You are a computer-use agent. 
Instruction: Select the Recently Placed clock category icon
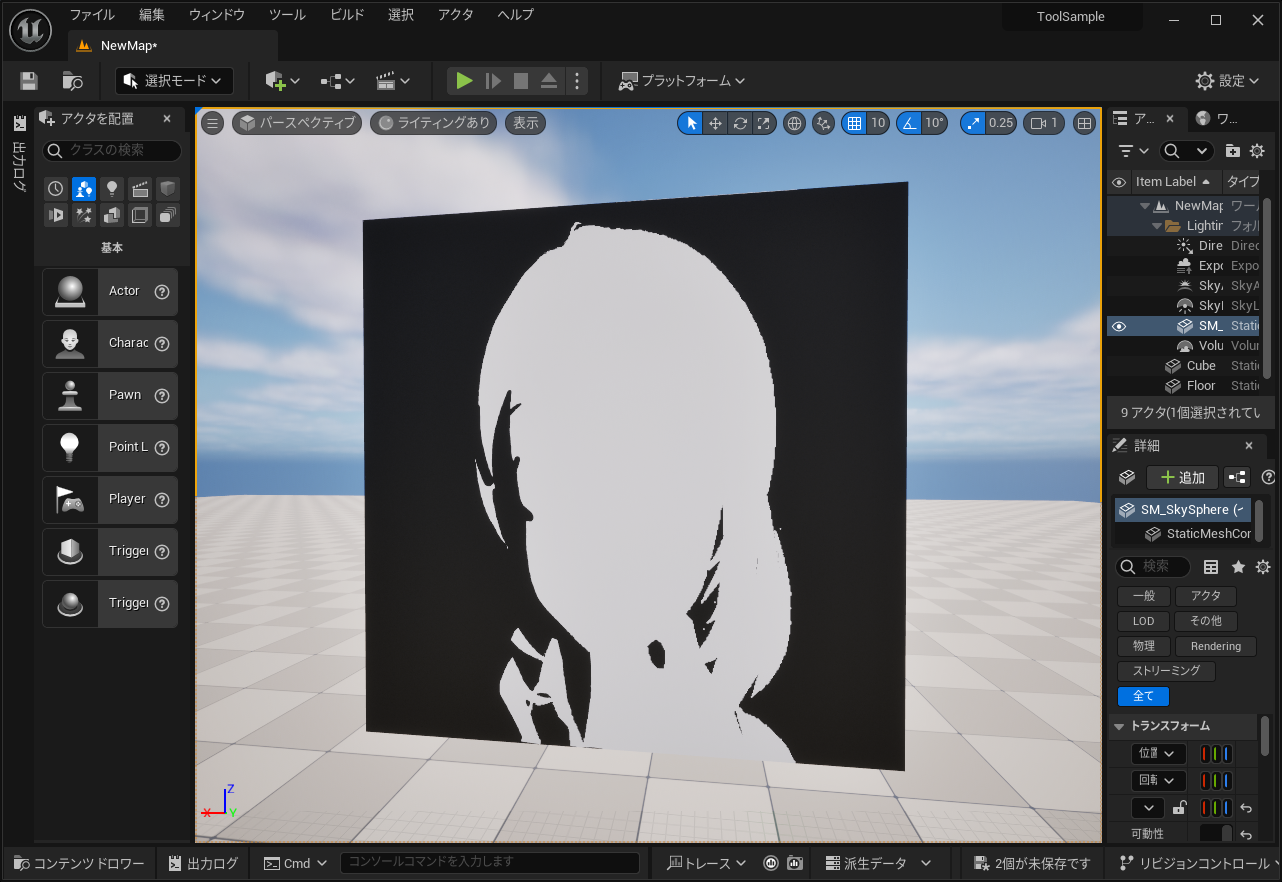coord(56,188)
